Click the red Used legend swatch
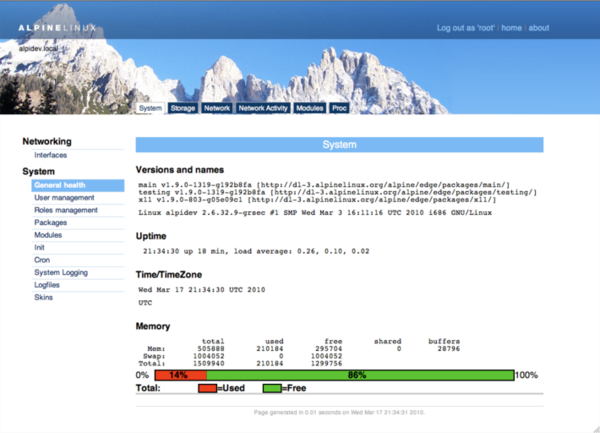 207,388
